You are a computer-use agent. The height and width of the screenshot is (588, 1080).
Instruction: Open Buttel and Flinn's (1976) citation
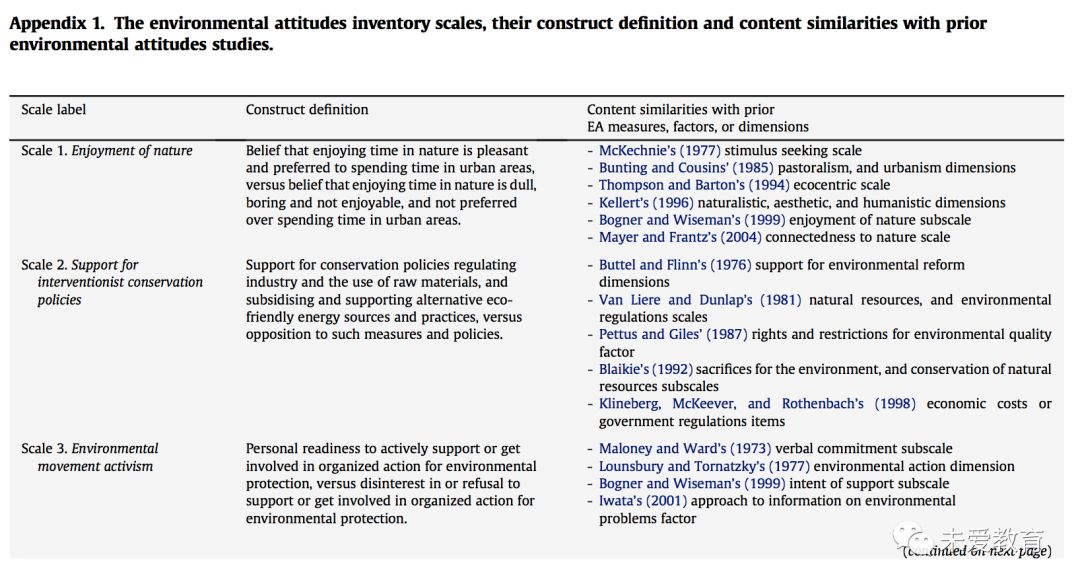(675, 264)
